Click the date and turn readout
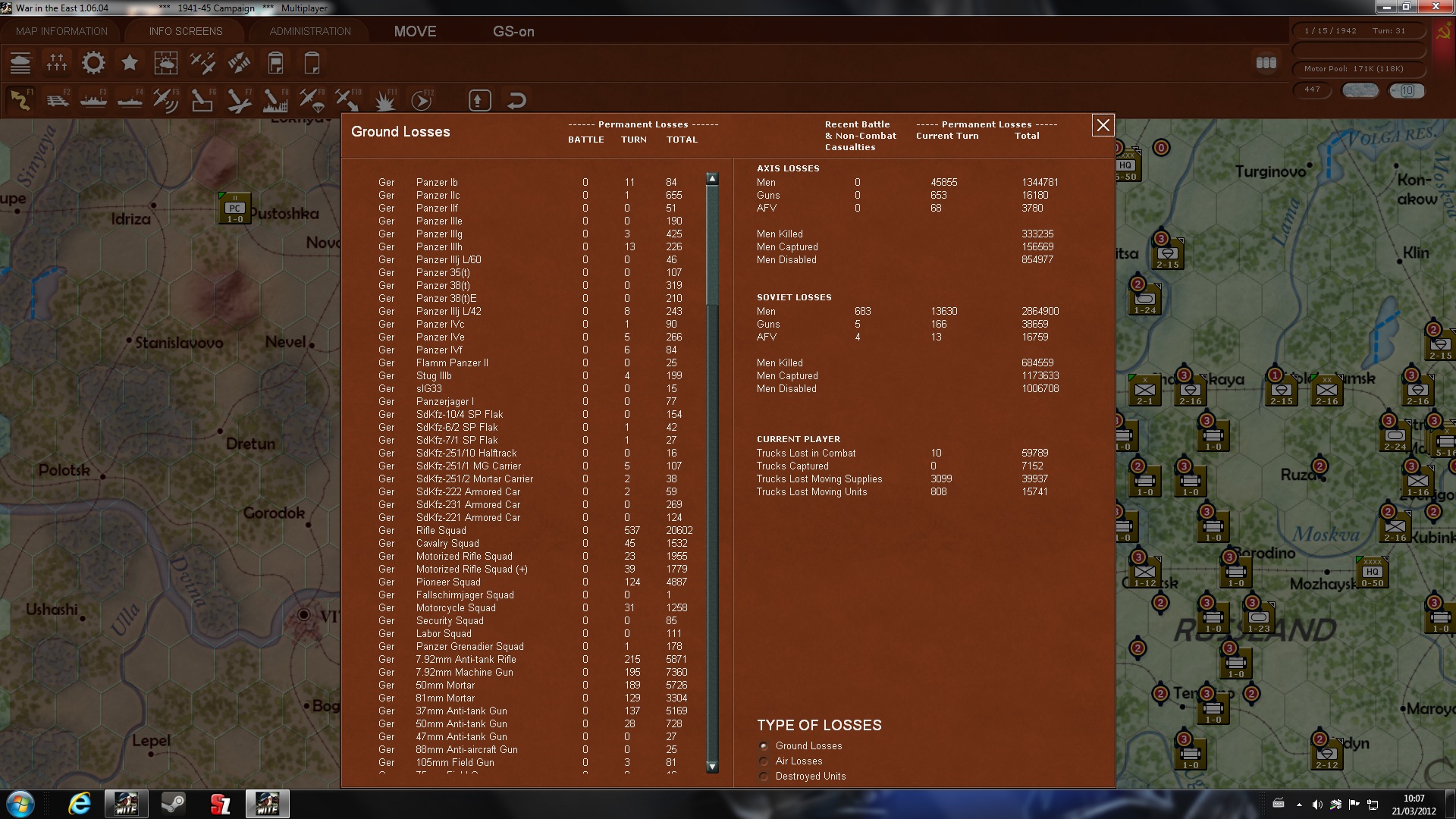Viewport: 1456px width, 819px height. [1359, 31]
